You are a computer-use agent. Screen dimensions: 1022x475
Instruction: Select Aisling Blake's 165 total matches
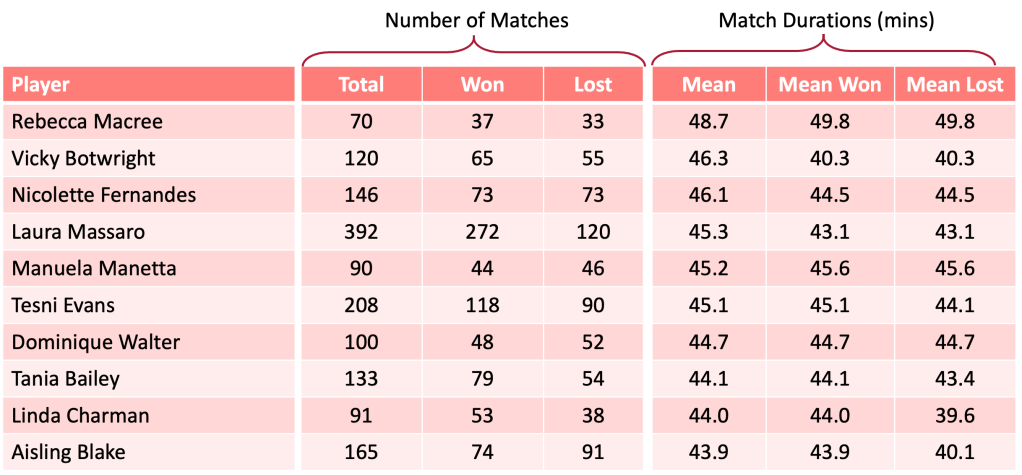361,452
